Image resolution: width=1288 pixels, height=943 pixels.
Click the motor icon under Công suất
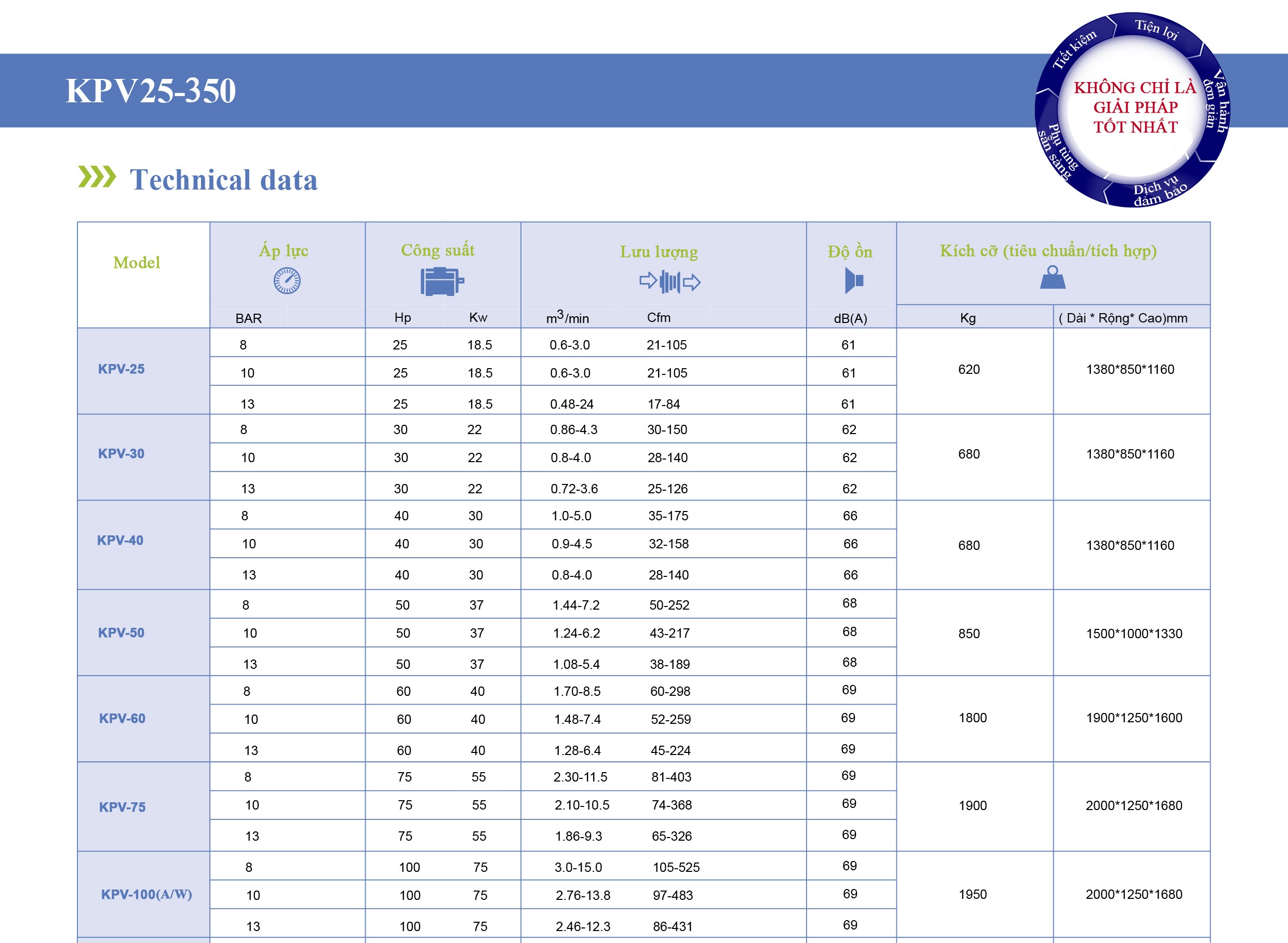pyautogui.click(x=442, y=281)
